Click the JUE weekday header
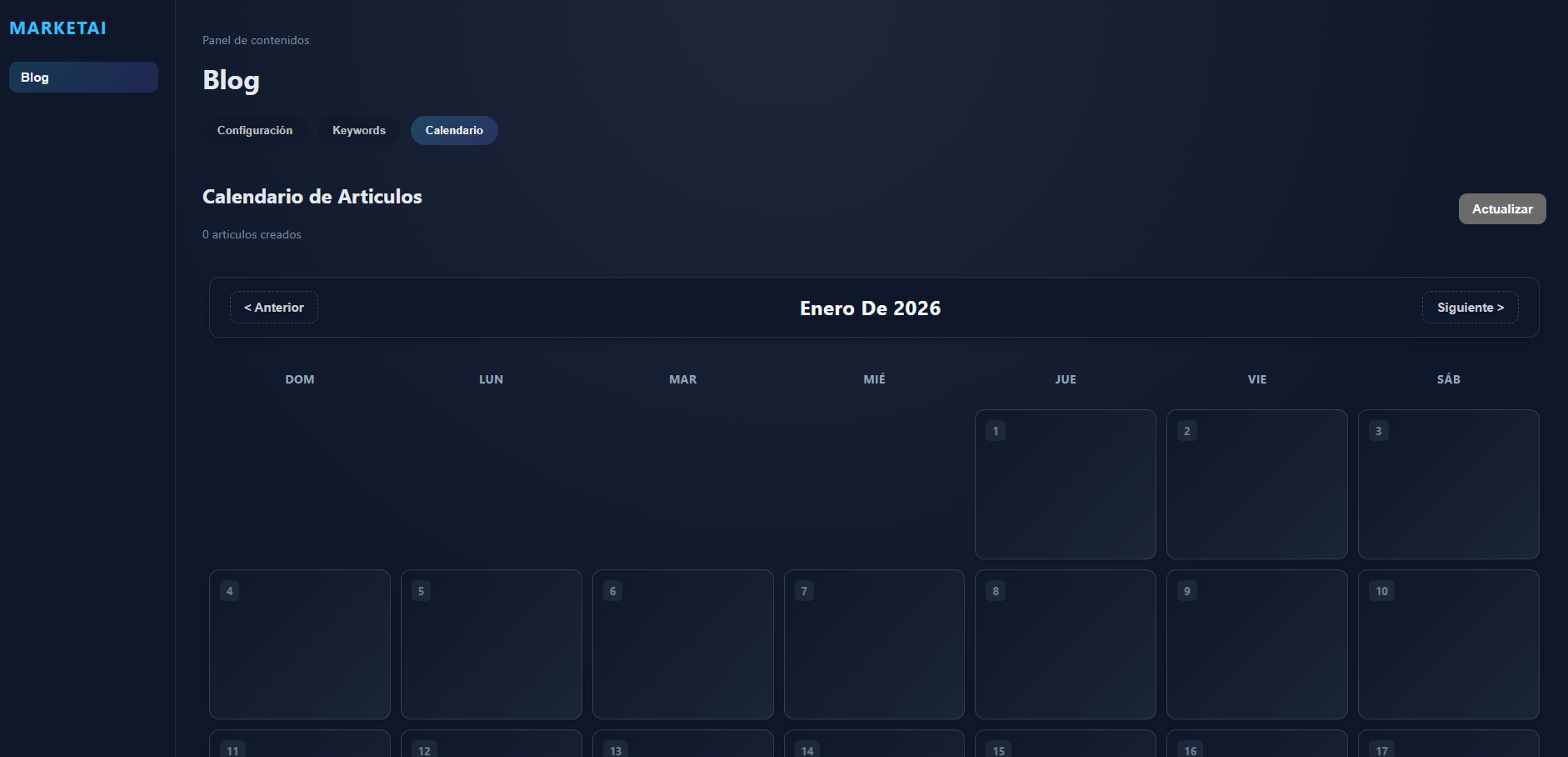Screen dimensions: 1568x757 pyautogui.click(x=1066, y=379)
